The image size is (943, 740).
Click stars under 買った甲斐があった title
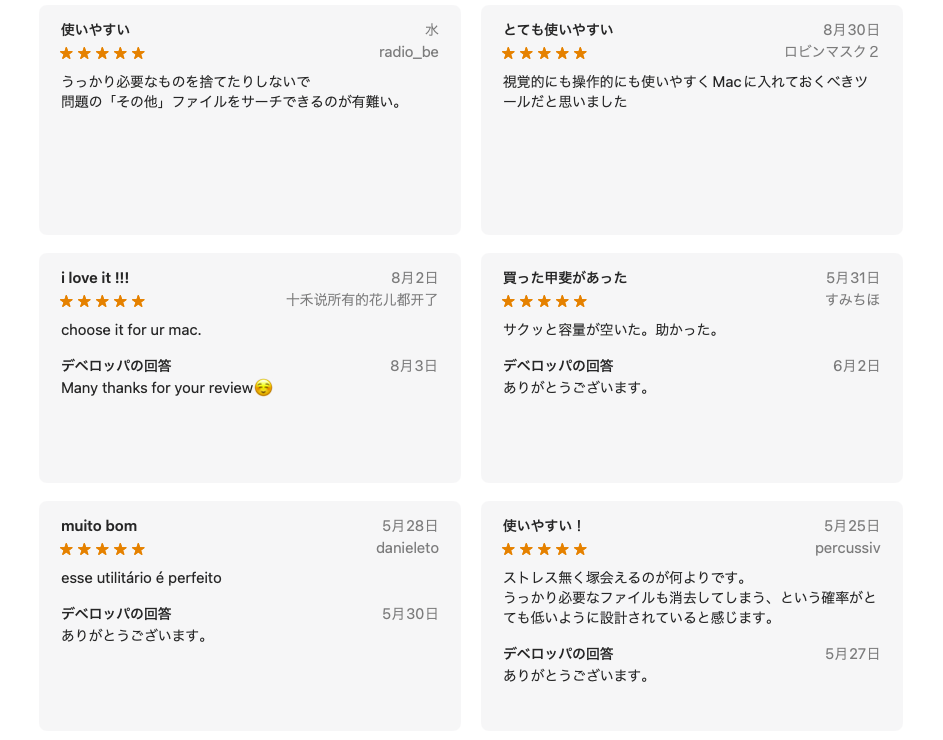click(545, 301)
